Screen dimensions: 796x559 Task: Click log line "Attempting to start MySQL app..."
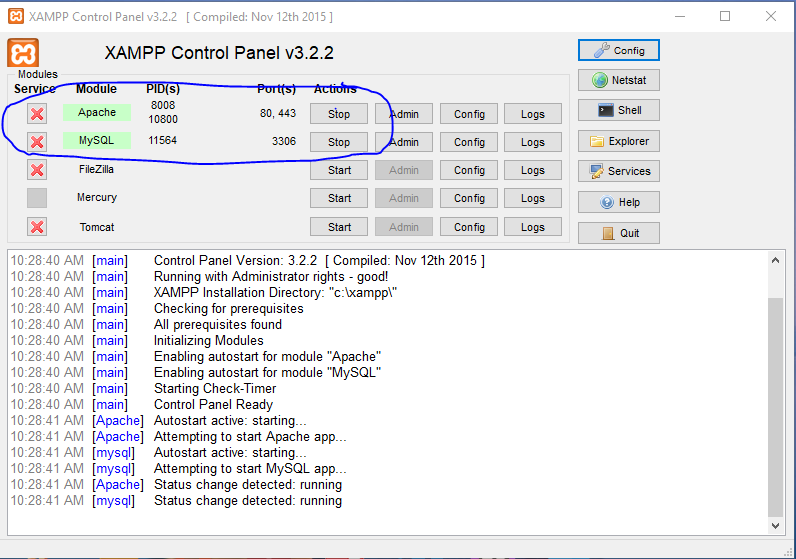click(250, 469)
